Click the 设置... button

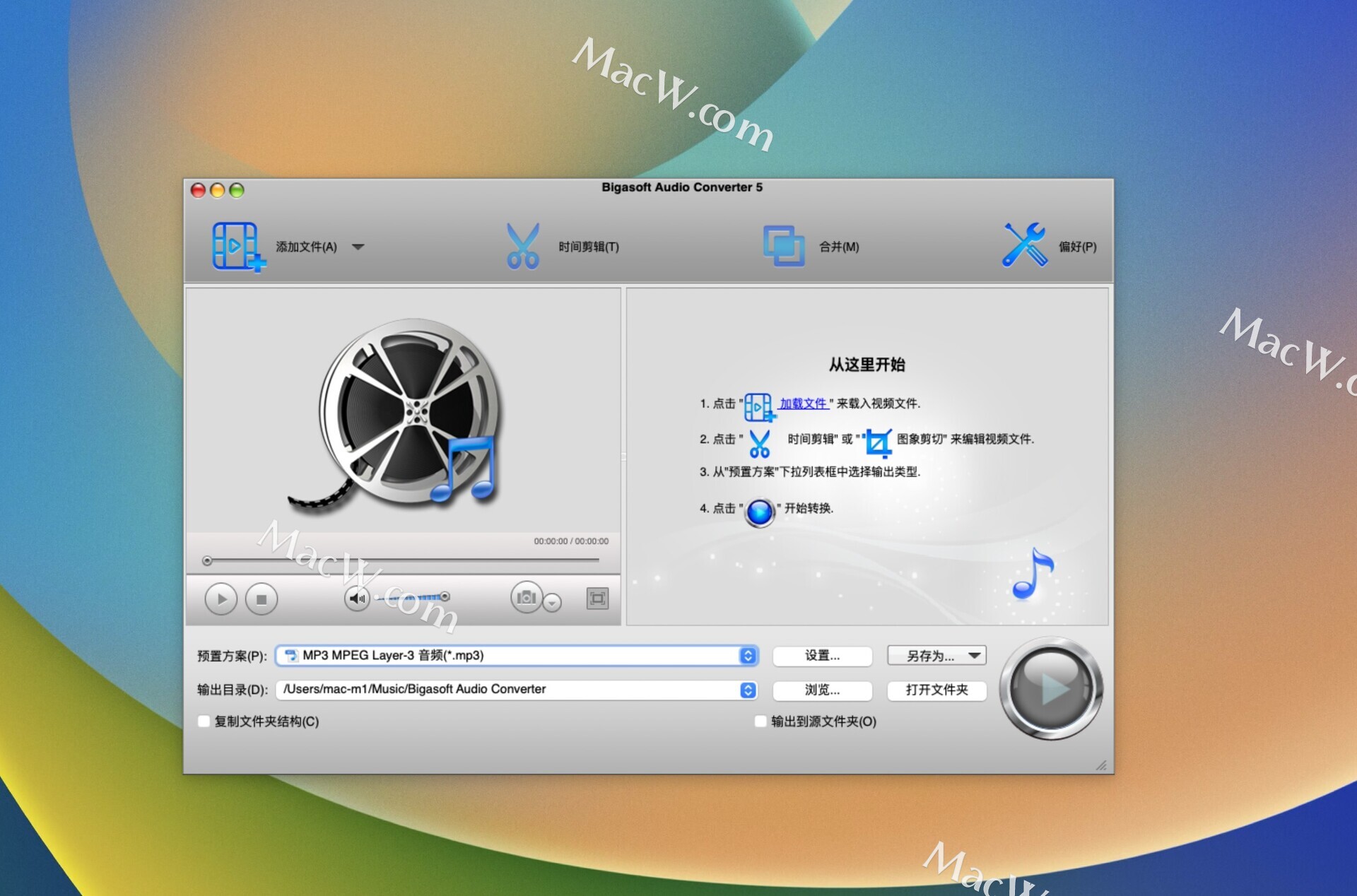point(822,656)
